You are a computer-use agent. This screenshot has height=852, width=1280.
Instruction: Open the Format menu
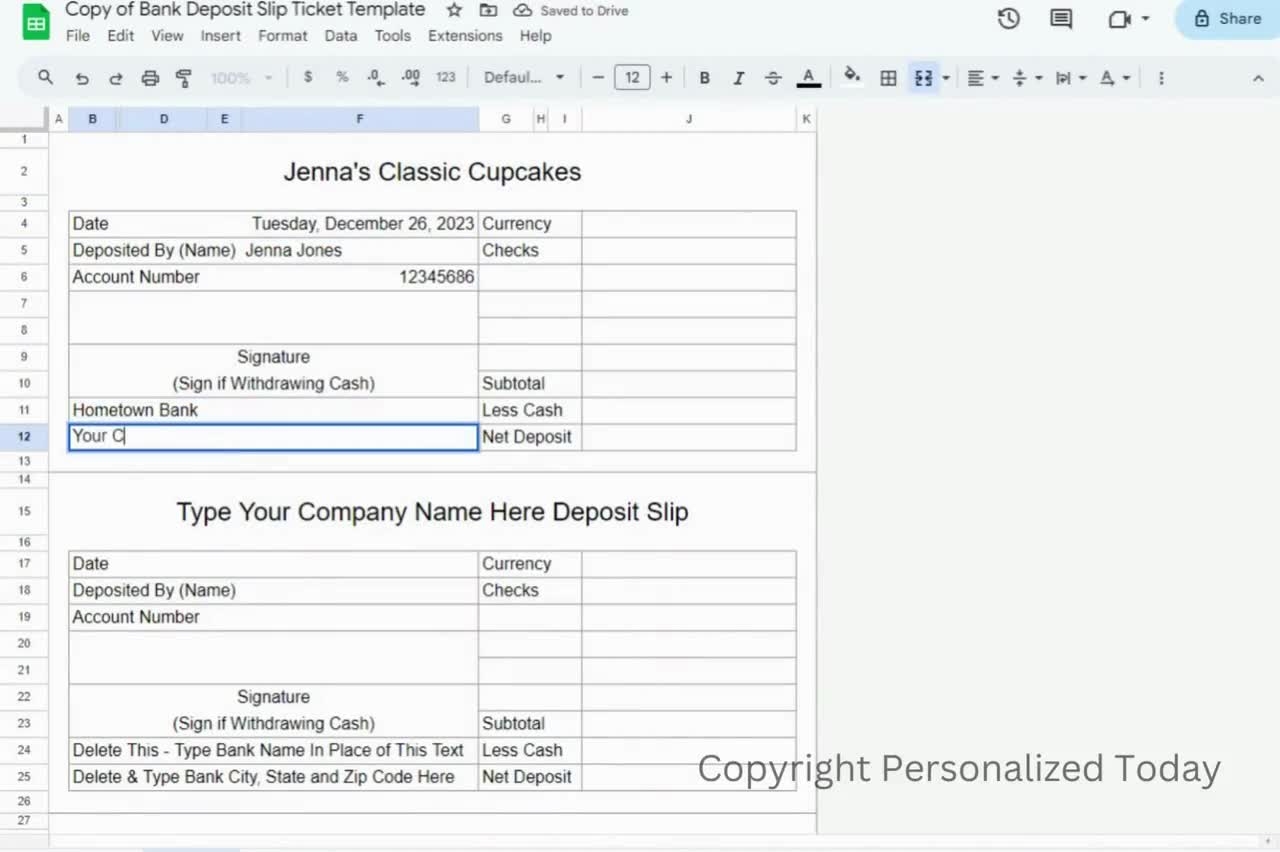282,36
